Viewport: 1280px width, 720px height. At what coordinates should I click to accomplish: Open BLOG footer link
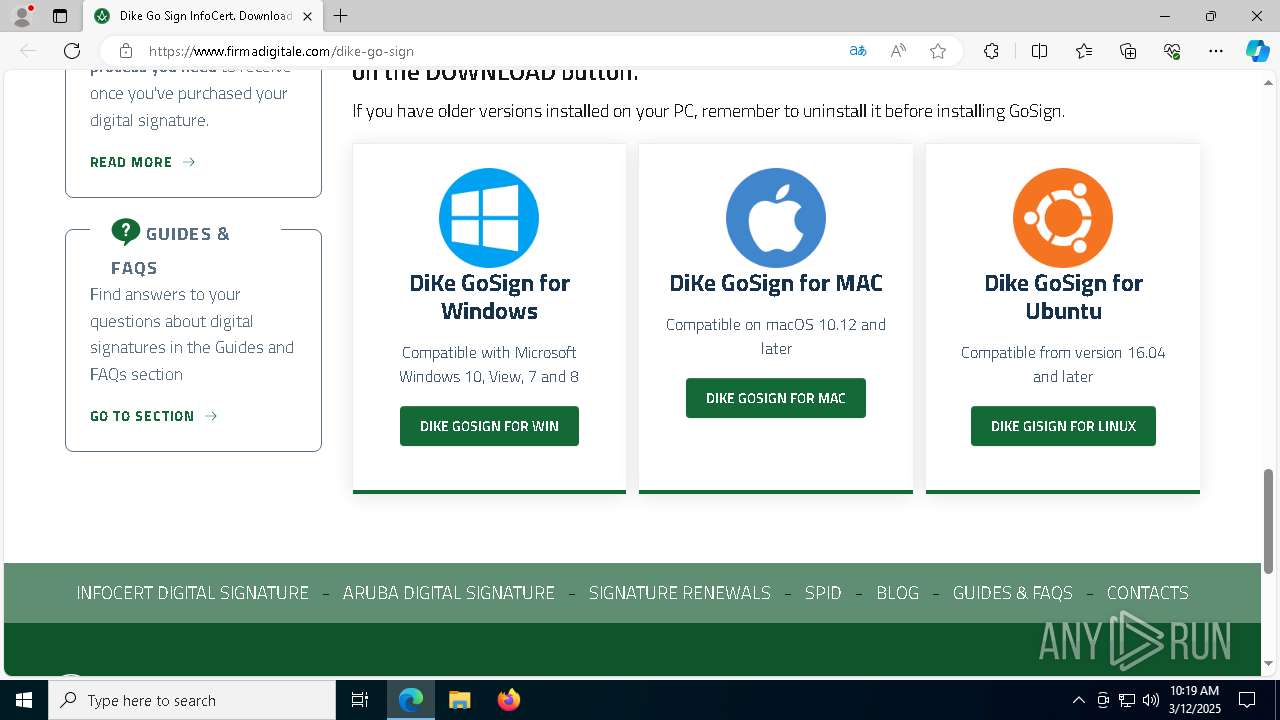point(898,593)
